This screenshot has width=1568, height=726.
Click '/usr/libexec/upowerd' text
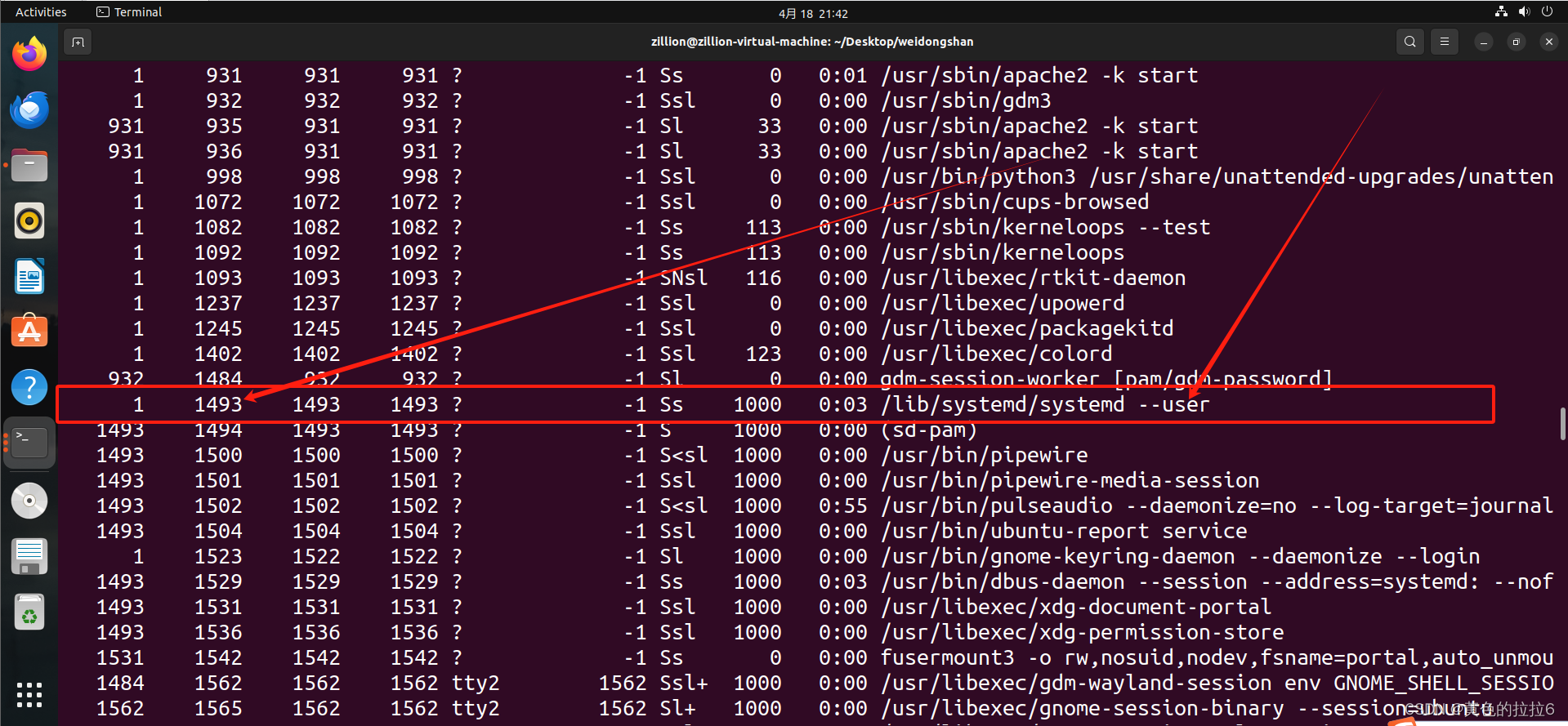pyautogui.click(x=1003, y=303)
